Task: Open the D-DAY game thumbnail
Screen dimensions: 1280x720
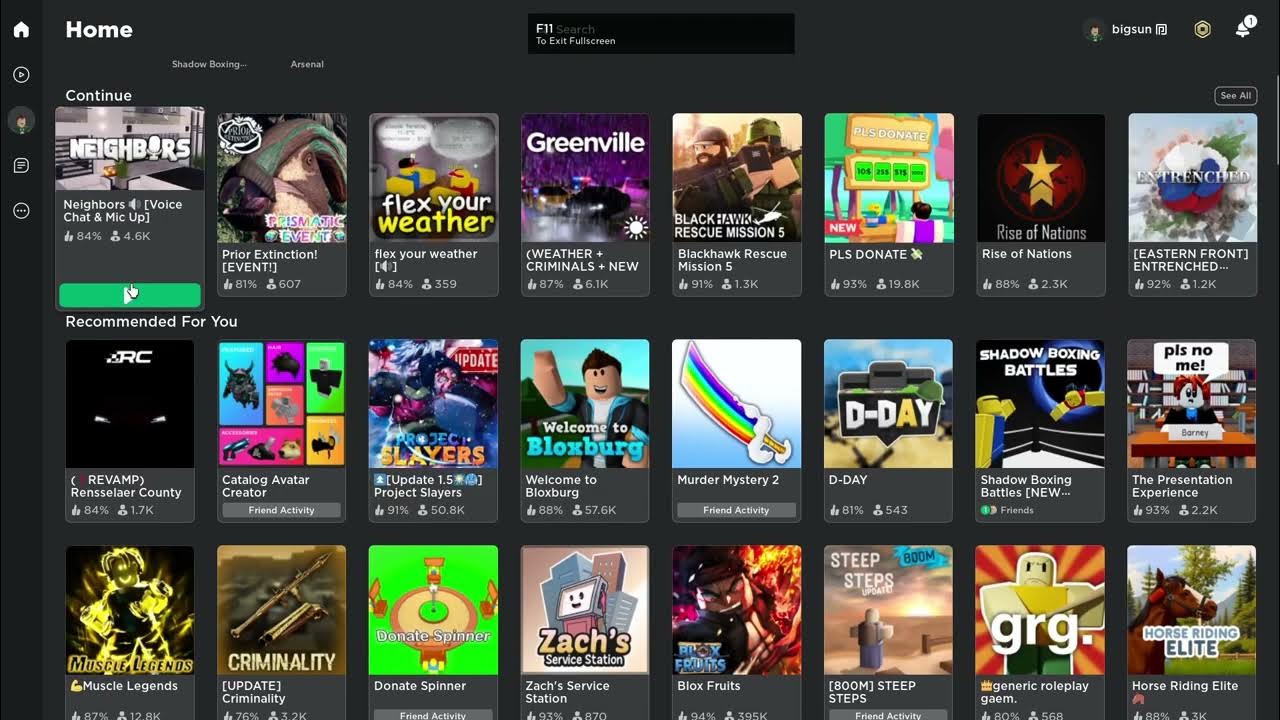Action: pyautogui.click(x=889, y=404)
